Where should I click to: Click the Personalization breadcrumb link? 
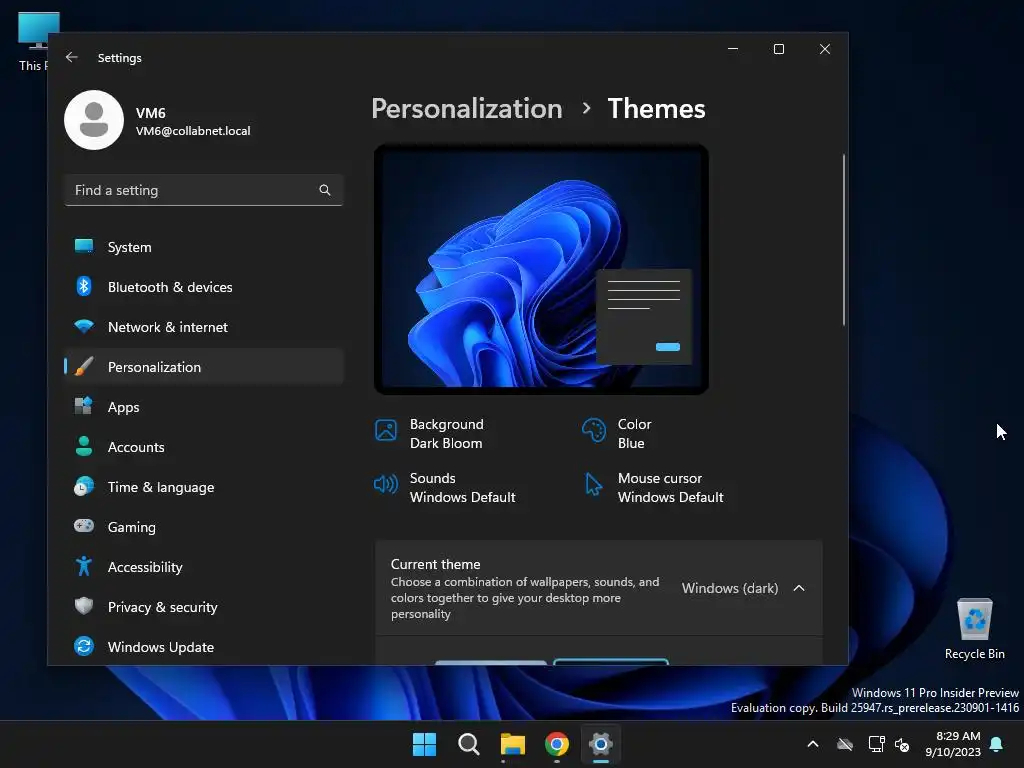pos(466,108)
